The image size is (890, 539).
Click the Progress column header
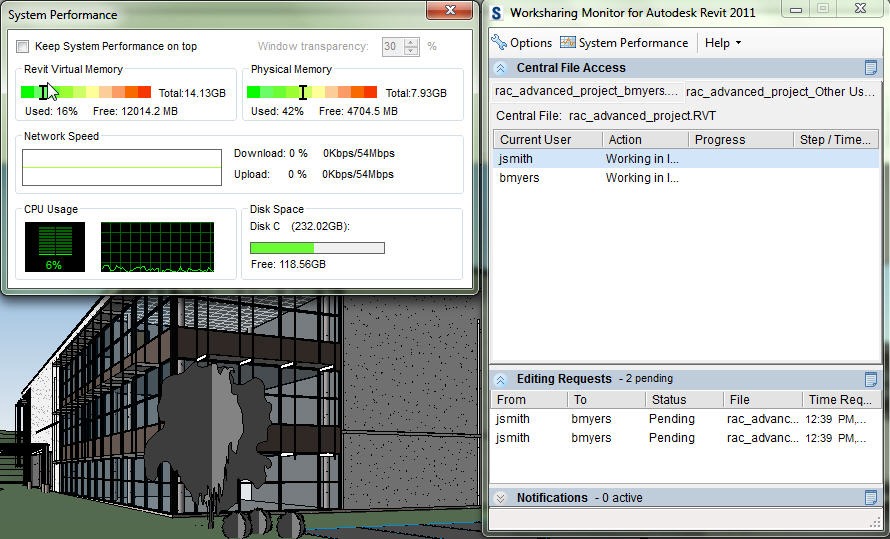[741, 140]
